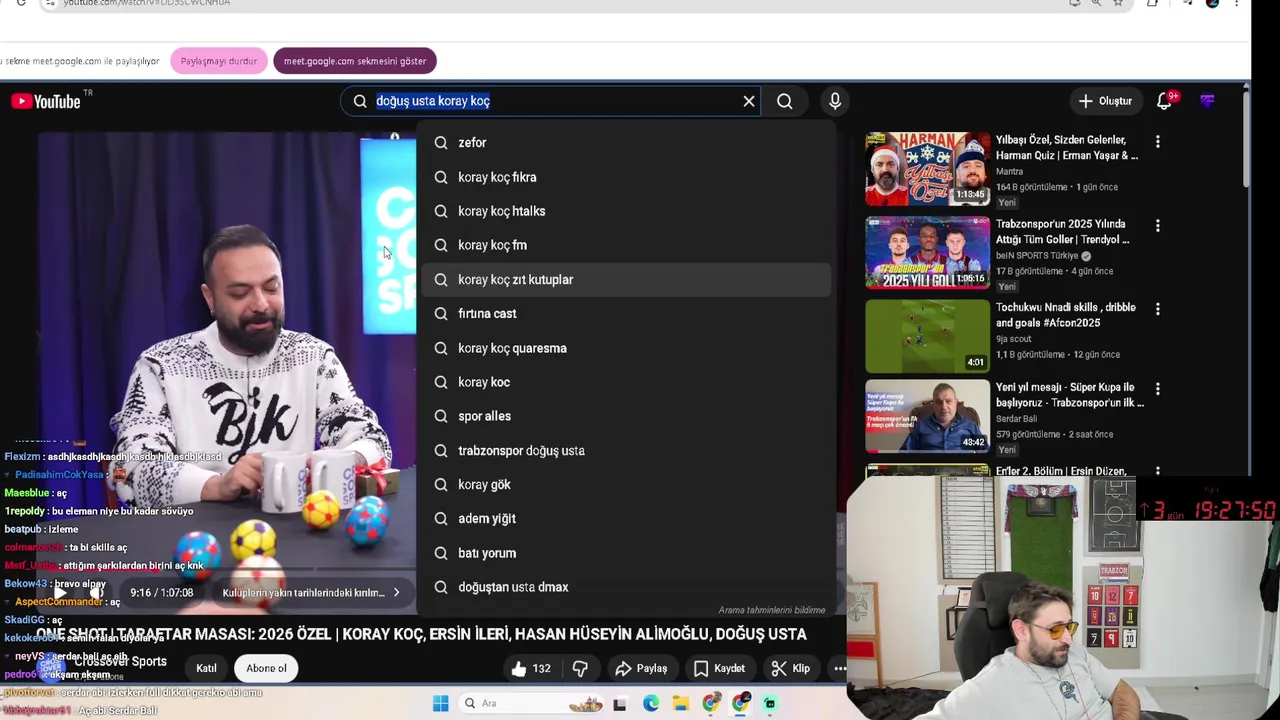Viewport: 1280px width, 720px height.
Task: Like the video with thumbs up
Action: click(531, 669)
